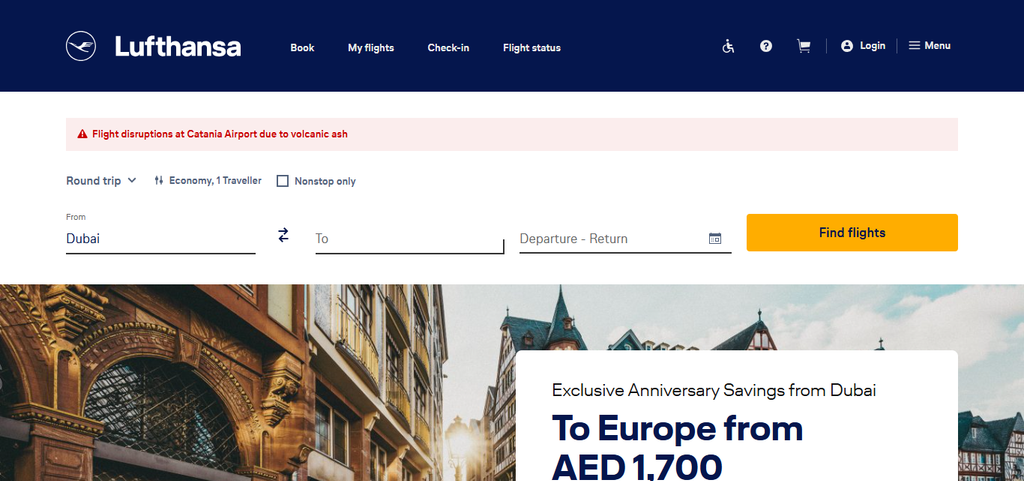The image size is (1024, 481).
Task: Open the calendar date picker icon
Action: point(715,238)
